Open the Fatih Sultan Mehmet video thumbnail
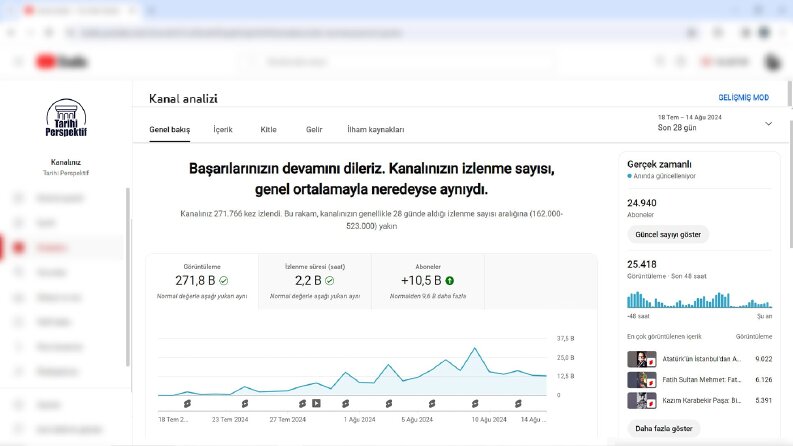This screenshot has height=446, width=793. [642, 380]
